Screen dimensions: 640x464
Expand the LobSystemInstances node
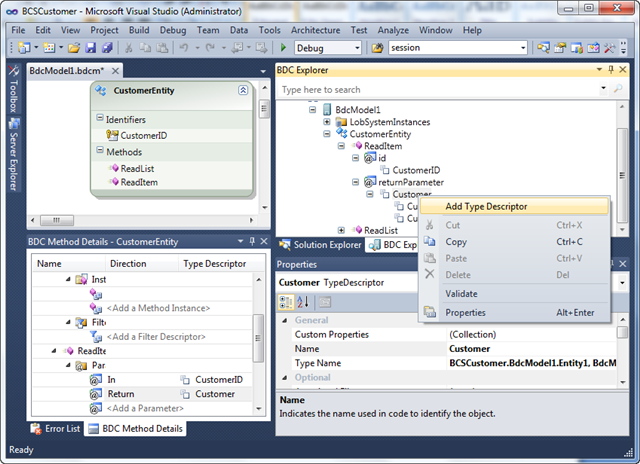(327, 122)
